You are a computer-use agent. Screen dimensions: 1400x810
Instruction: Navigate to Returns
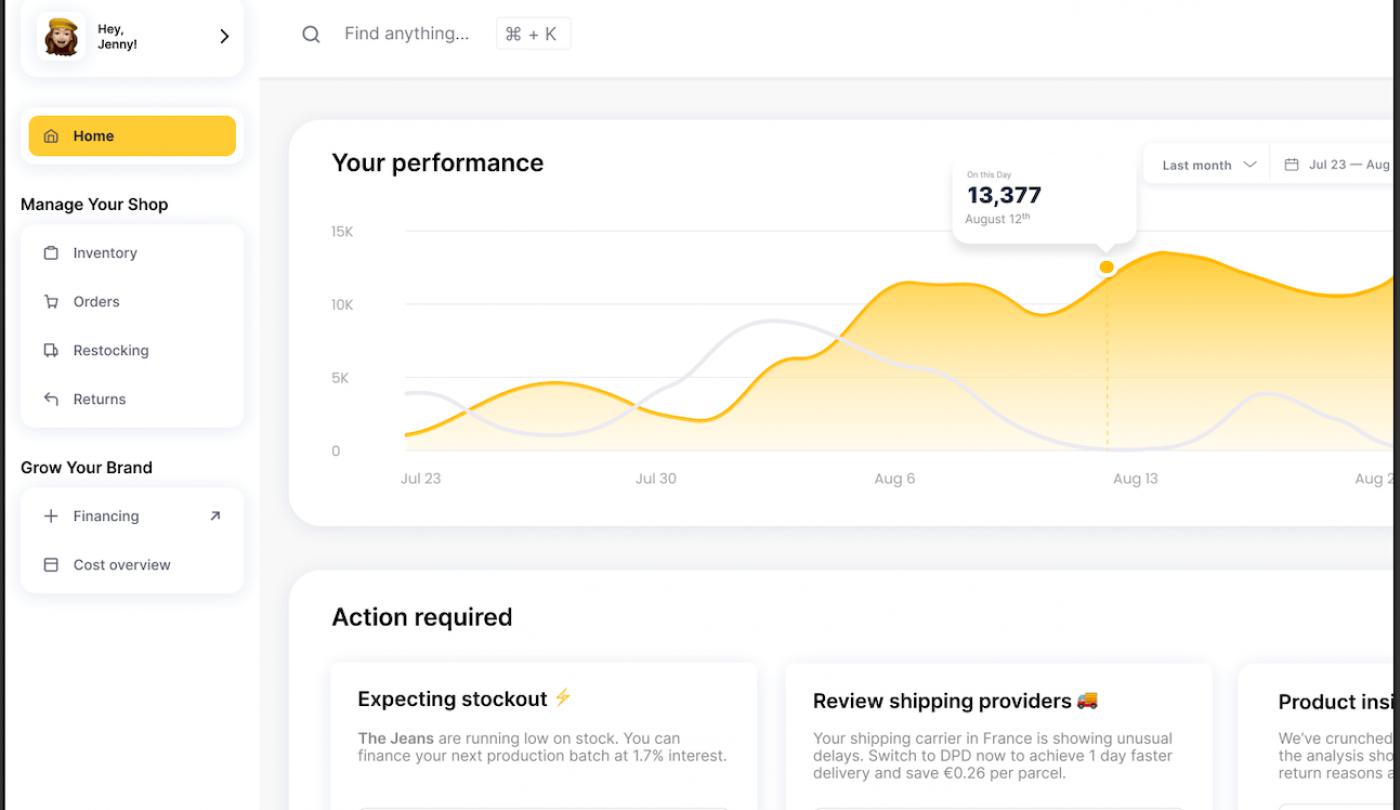[x=132, y=399]
